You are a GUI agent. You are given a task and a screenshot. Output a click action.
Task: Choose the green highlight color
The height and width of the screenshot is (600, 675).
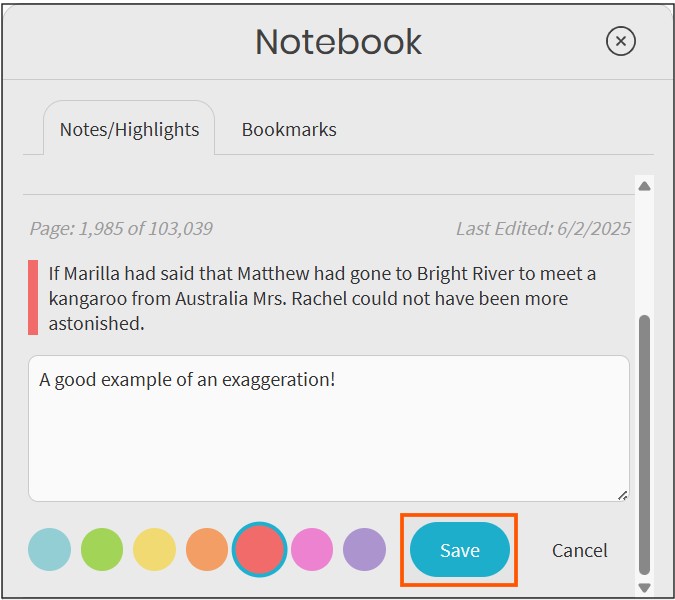pos(102,550)
